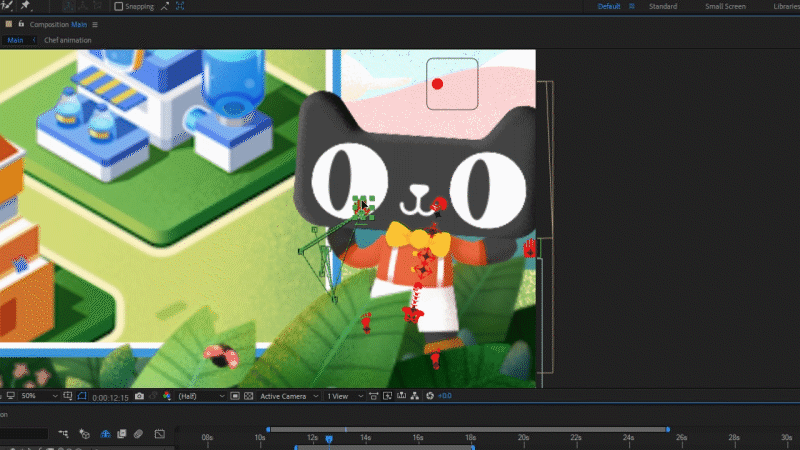The height and width of the screenshot is (450, 800).
Task: Click the timeline search field
Action: point(24,434)
